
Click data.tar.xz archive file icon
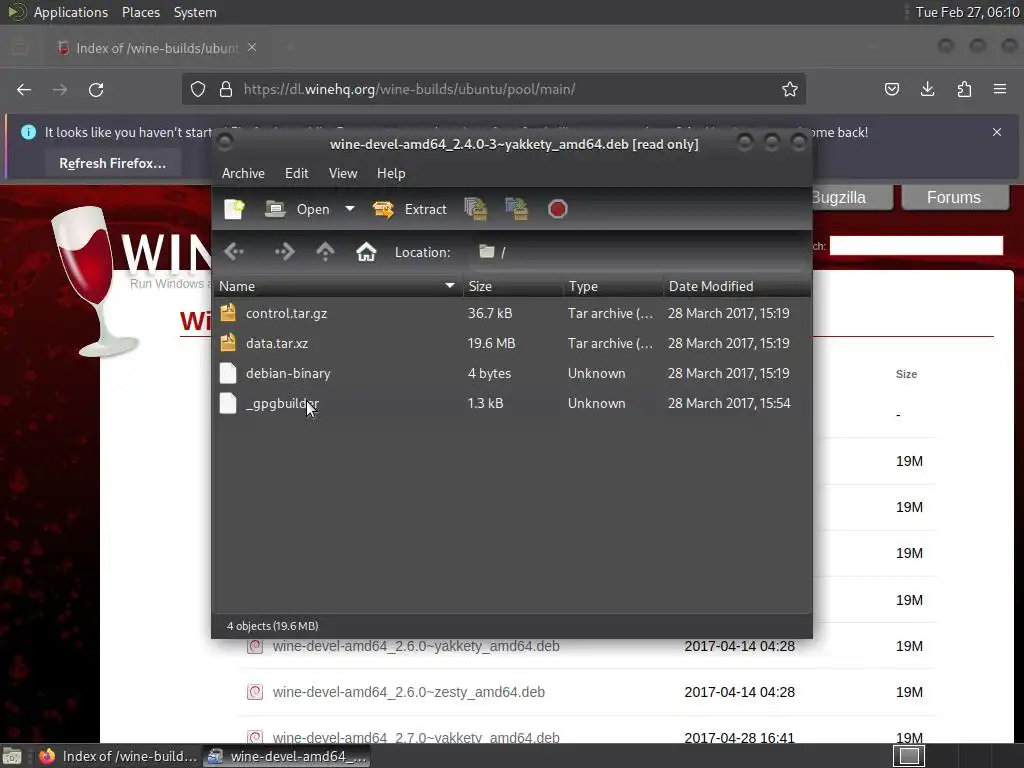(x=228, y=343)
